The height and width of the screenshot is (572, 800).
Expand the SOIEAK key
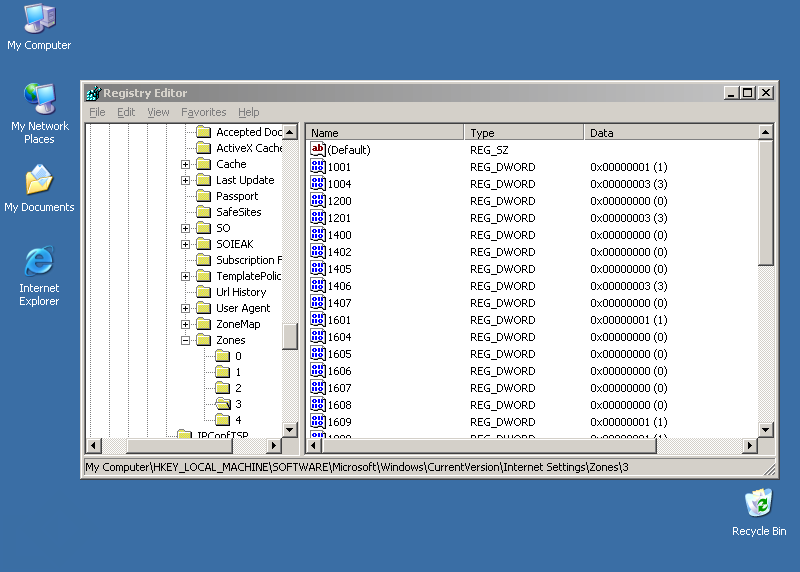pos(185,244)
